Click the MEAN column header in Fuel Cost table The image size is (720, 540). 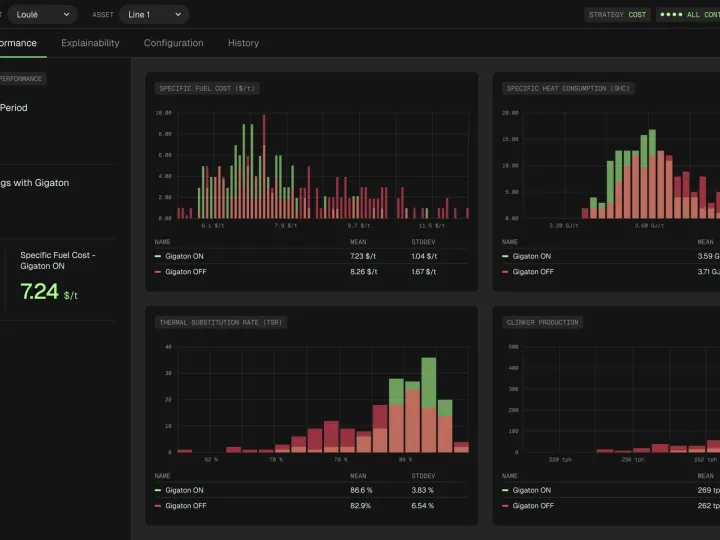pos(358,242)
